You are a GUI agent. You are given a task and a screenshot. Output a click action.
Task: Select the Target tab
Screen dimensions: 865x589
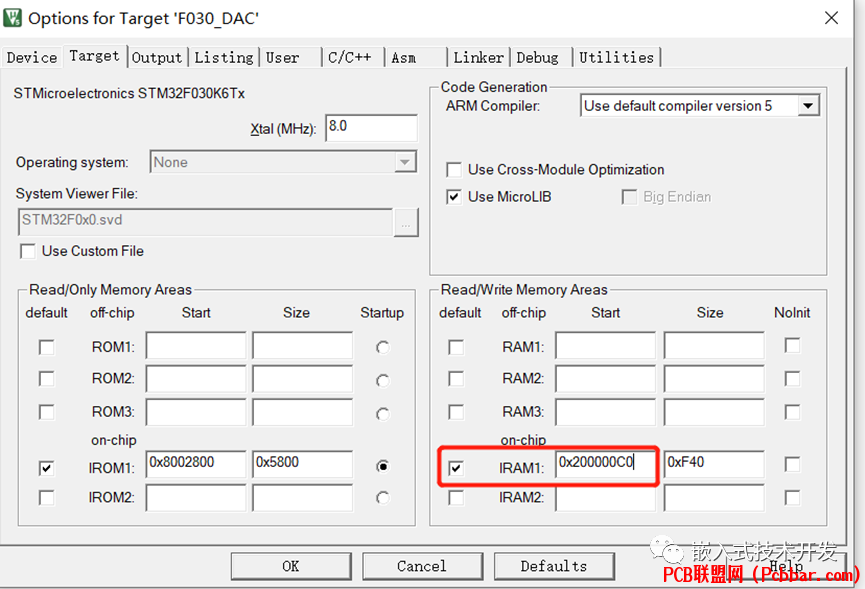(x=94, y=56)
